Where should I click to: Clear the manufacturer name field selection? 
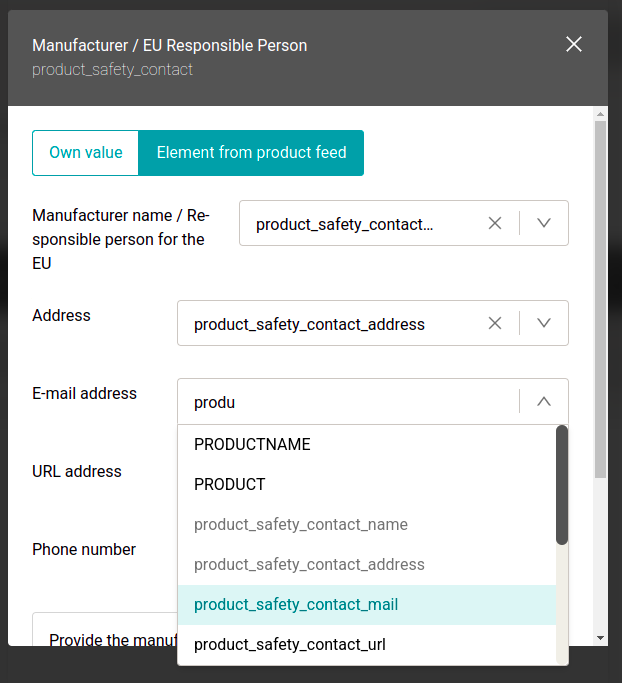(x=494, y=224)
